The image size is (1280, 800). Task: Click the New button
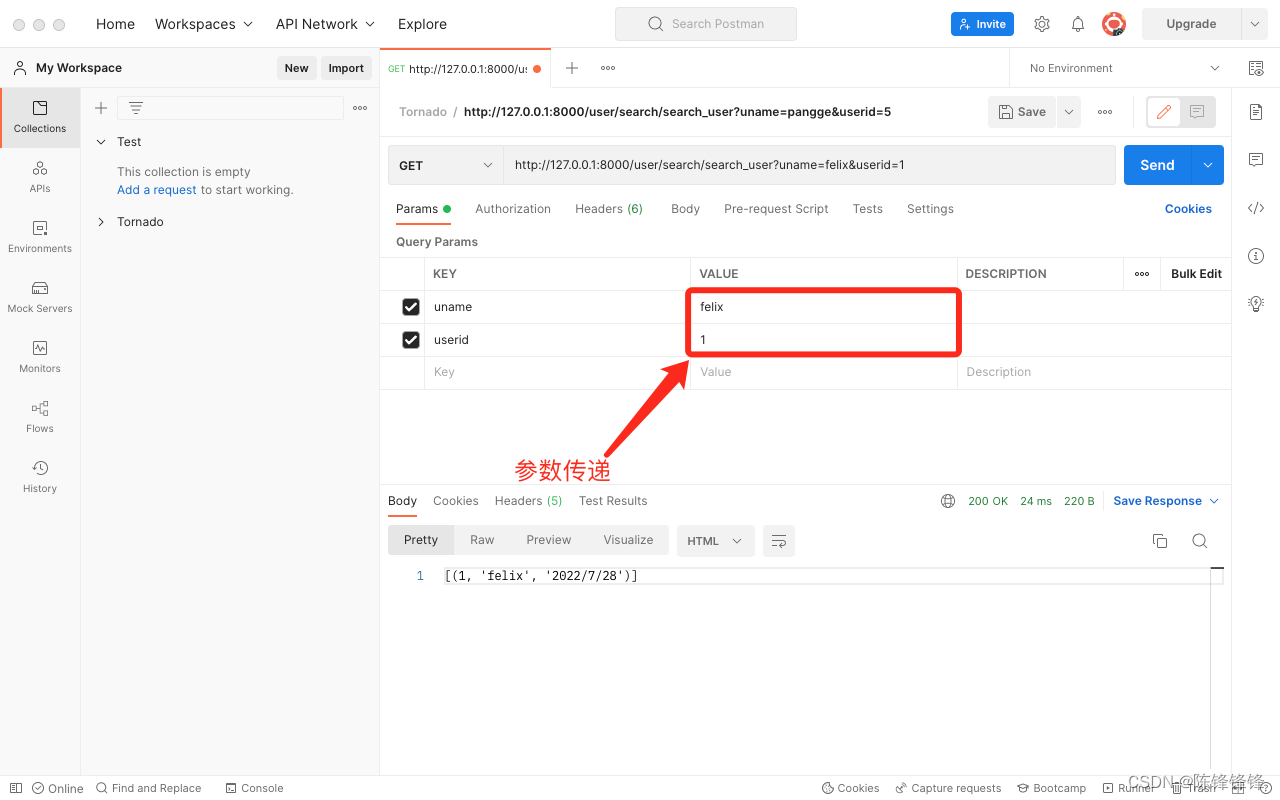point(297,68)
